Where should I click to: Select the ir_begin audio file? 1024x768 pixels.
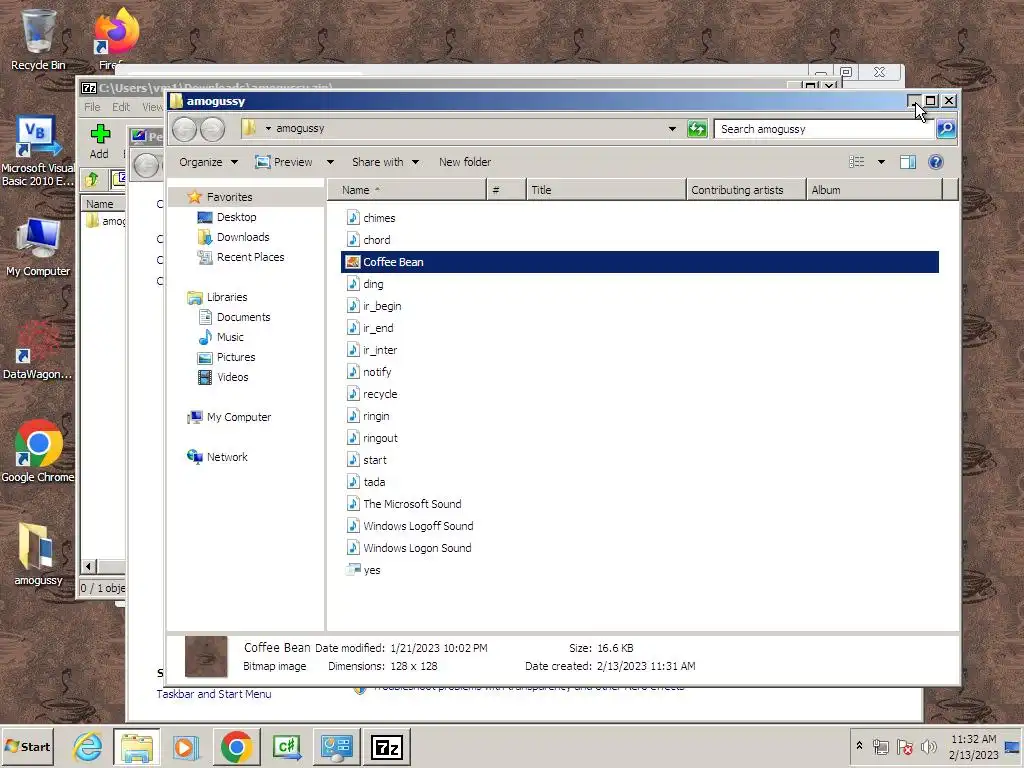[374, 306]
